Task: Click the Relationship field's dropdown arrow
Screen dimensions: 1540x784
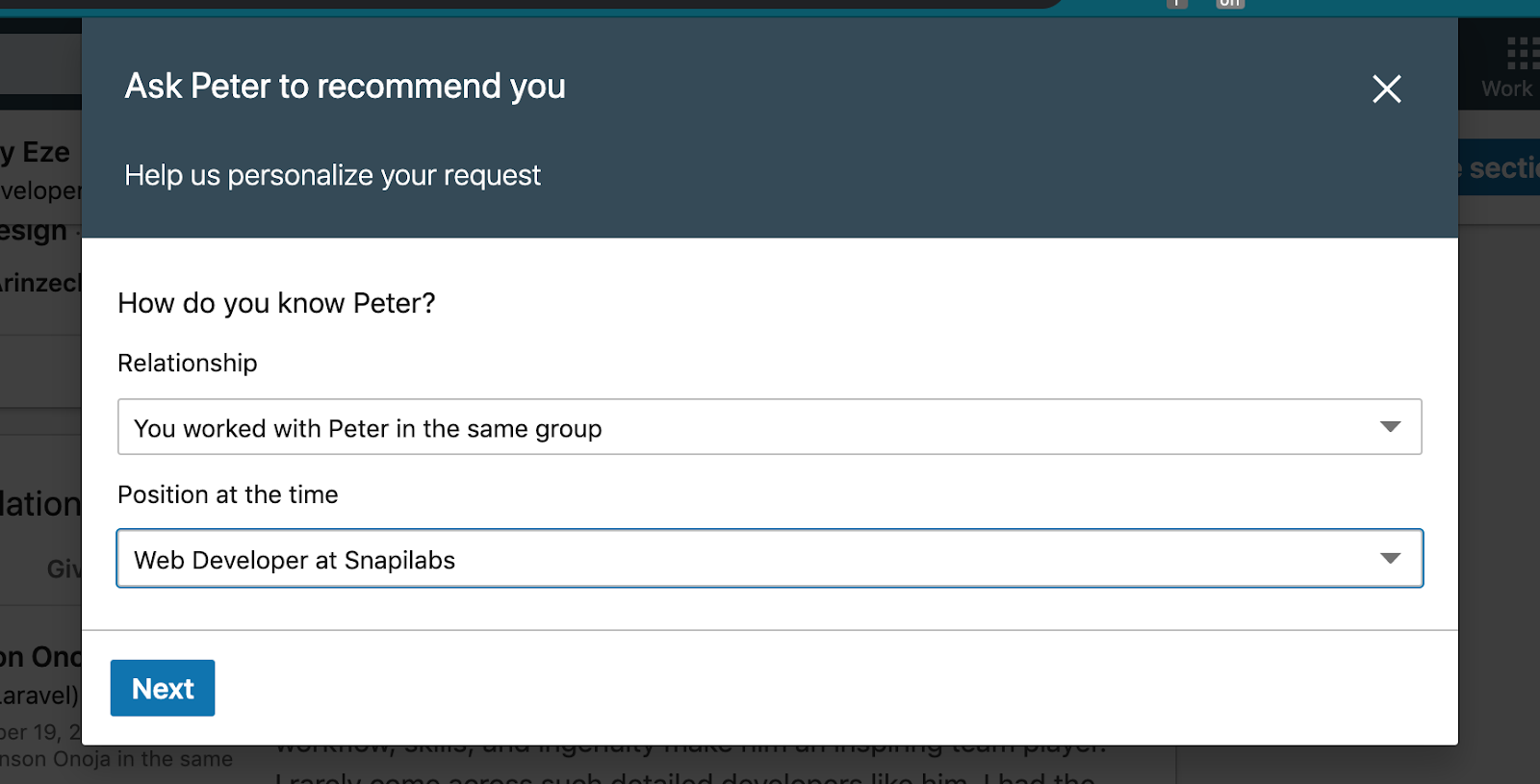Action: 1389,427
